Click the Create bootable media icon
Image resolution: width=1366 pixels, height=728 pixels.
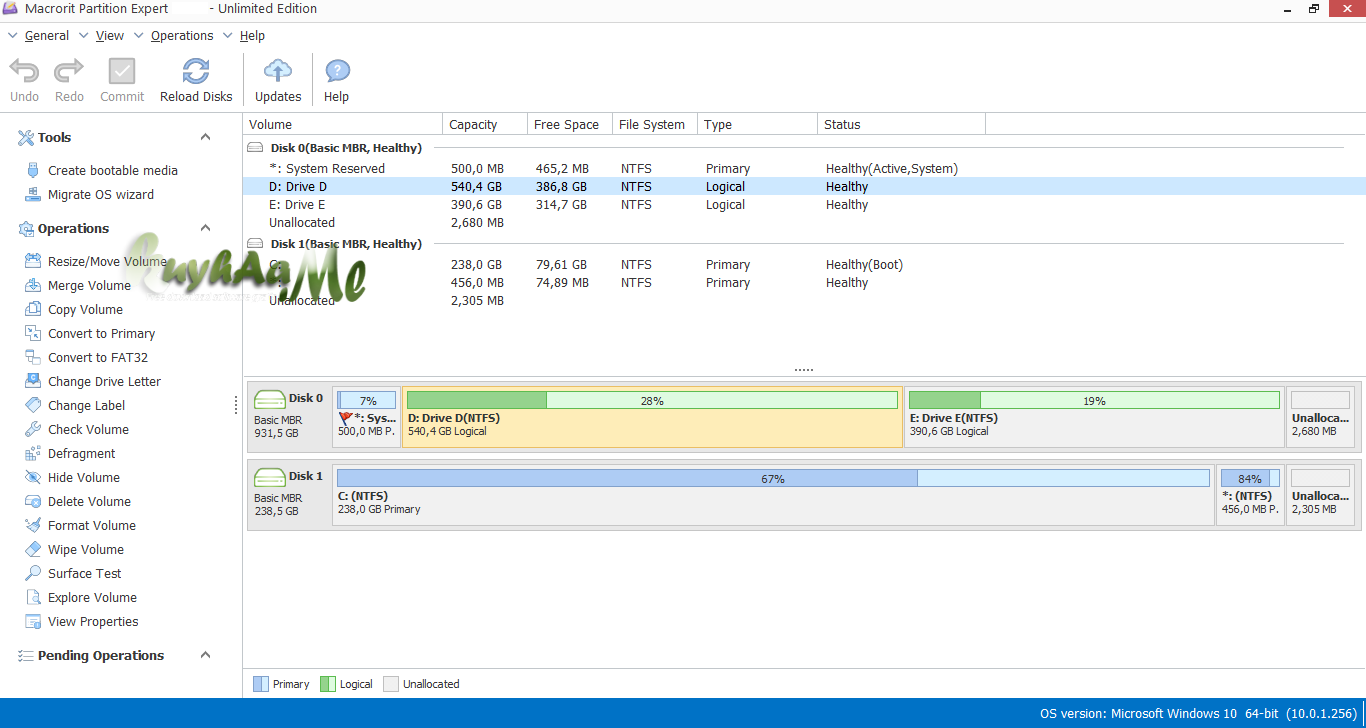32,170
